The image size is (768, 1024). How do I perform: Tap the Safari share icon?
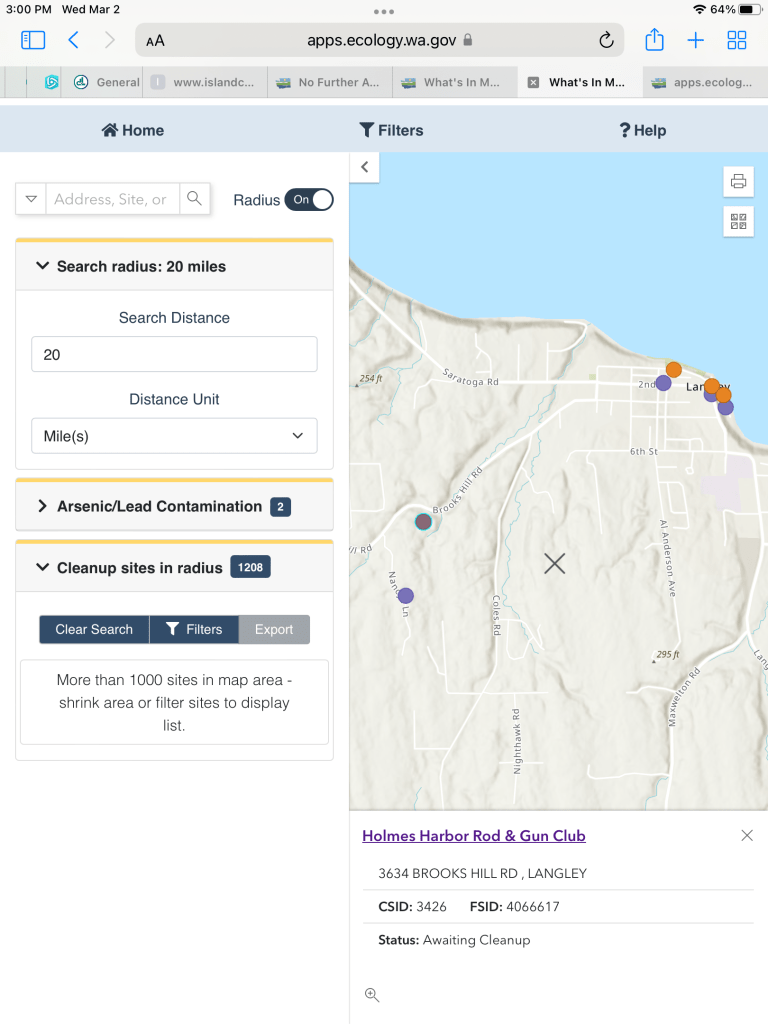654,40
